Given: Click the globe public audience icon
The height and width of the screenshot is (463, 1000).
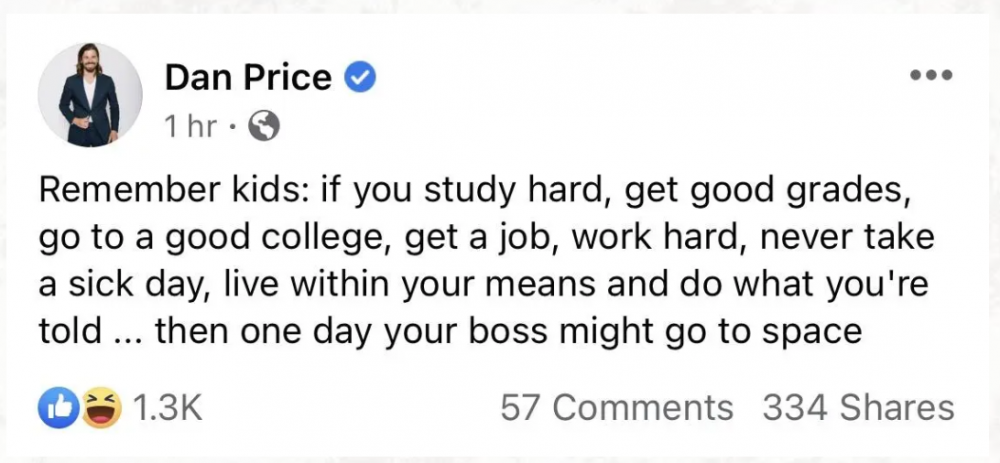Looking at the screenshot, I should tap(264, 126).
